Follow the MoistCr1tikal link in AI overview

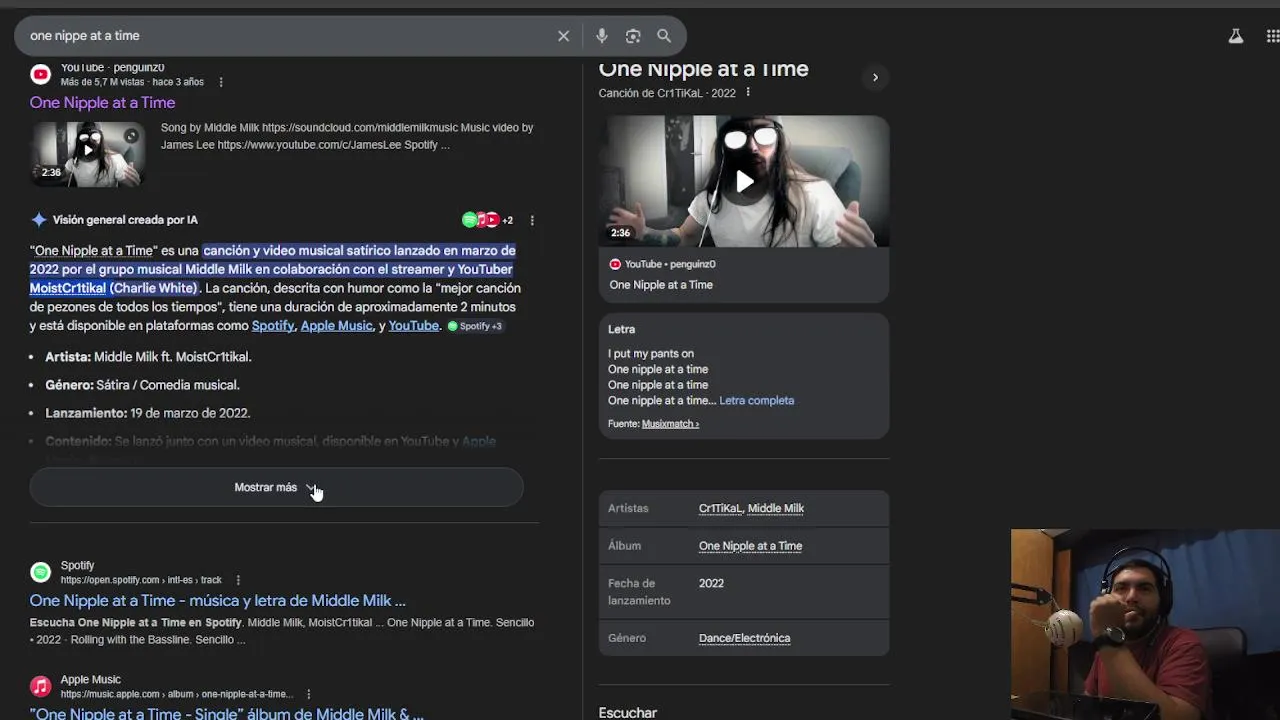pos(67,288)
